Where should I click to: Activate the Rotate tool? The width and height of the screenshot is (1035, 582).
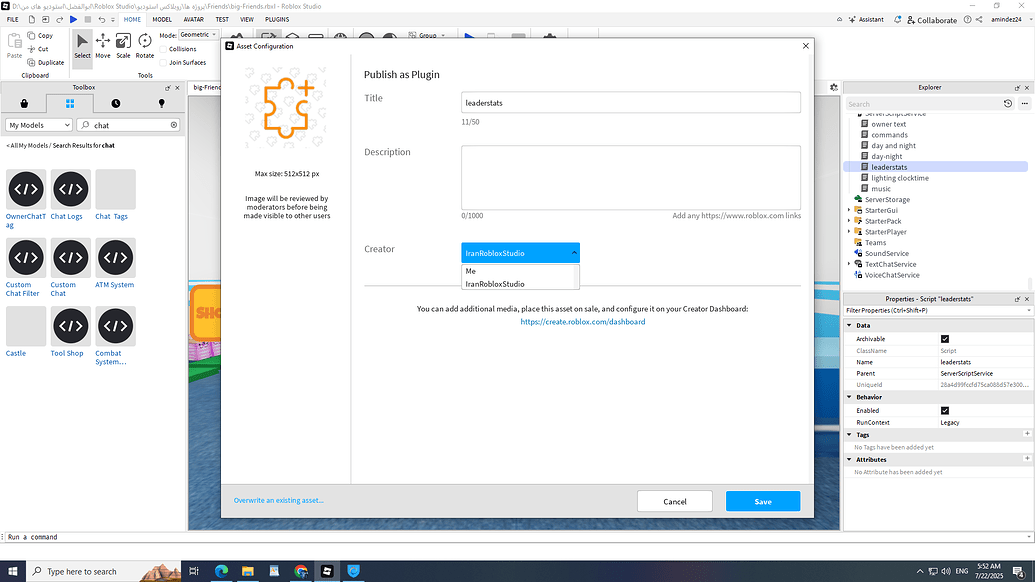tap(145, 46)
